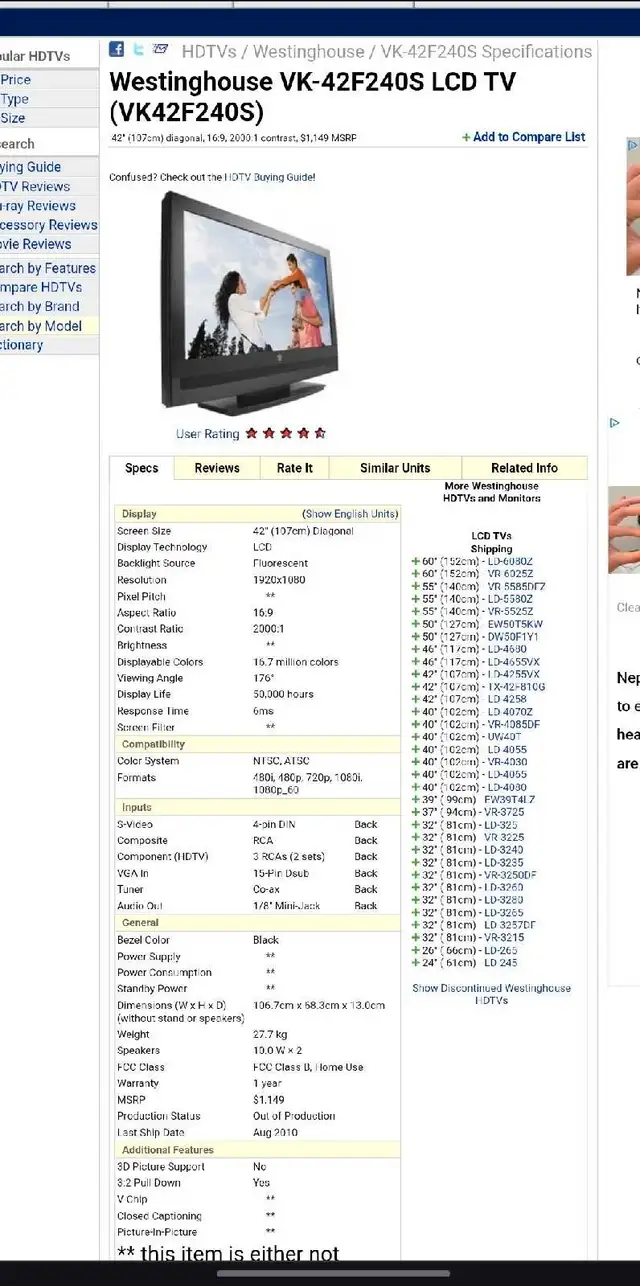The width and height of the screenshot is (640, 1286).
Task: Go to Westinghouse in the breadcrumb
Action: [x=308, y=52]
